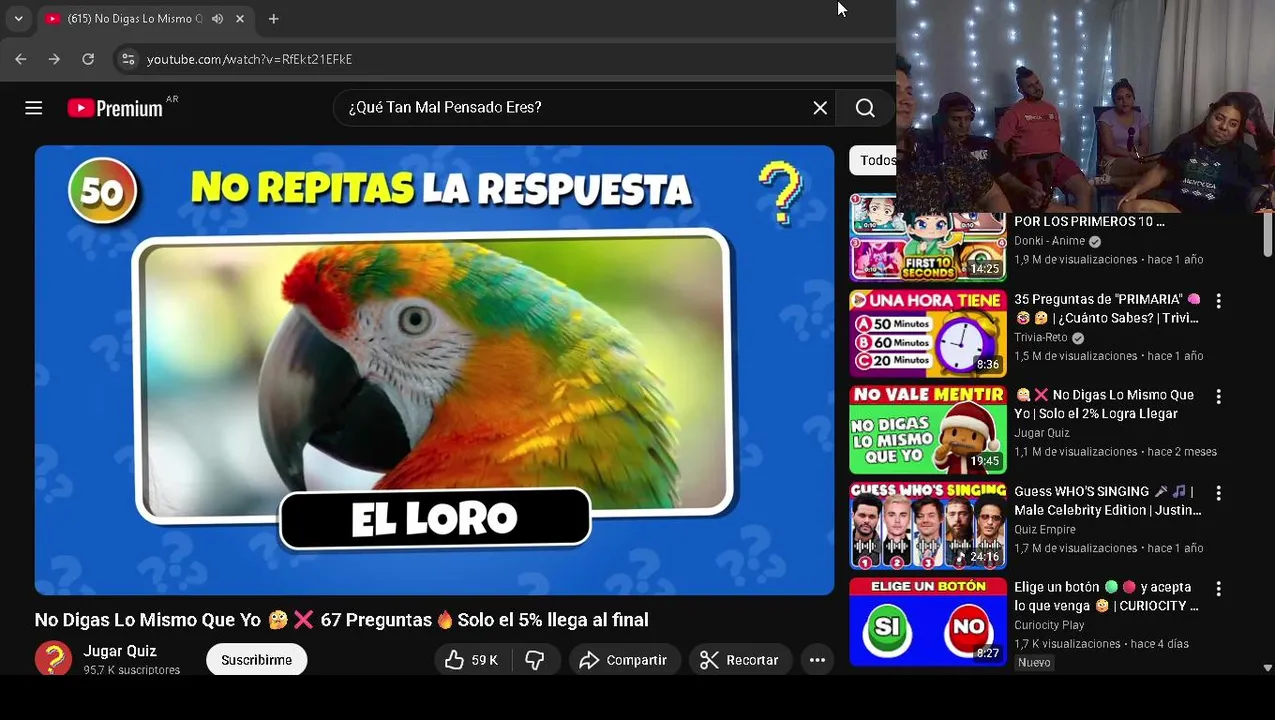Image resolution: width=1275 pixels, height=720 pixels.
Task: Click the main video title text
Action: point(341,620)
